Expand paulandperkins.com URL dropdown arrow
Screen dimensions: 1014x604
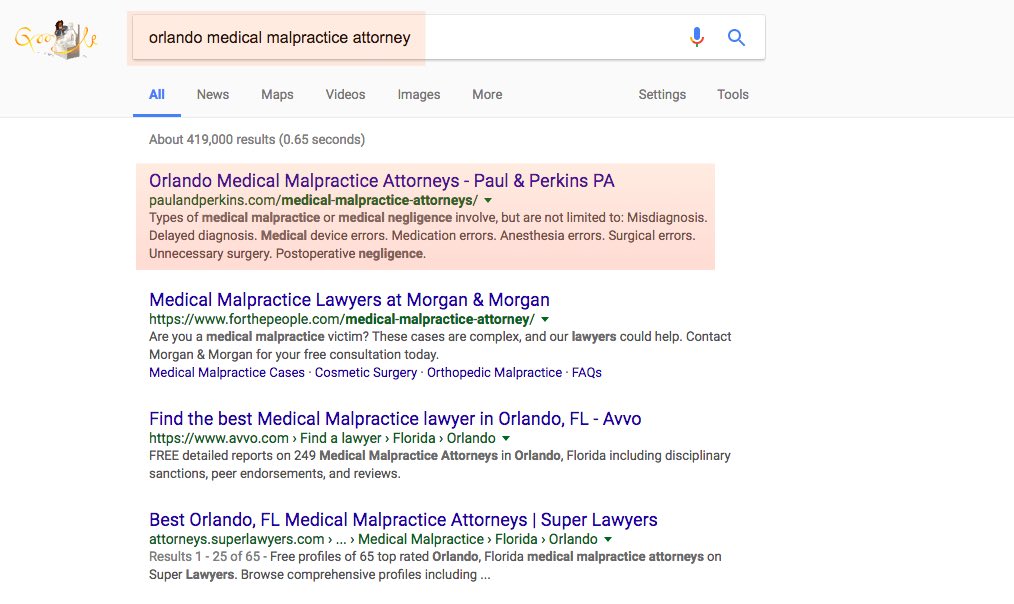click(488, 200)
